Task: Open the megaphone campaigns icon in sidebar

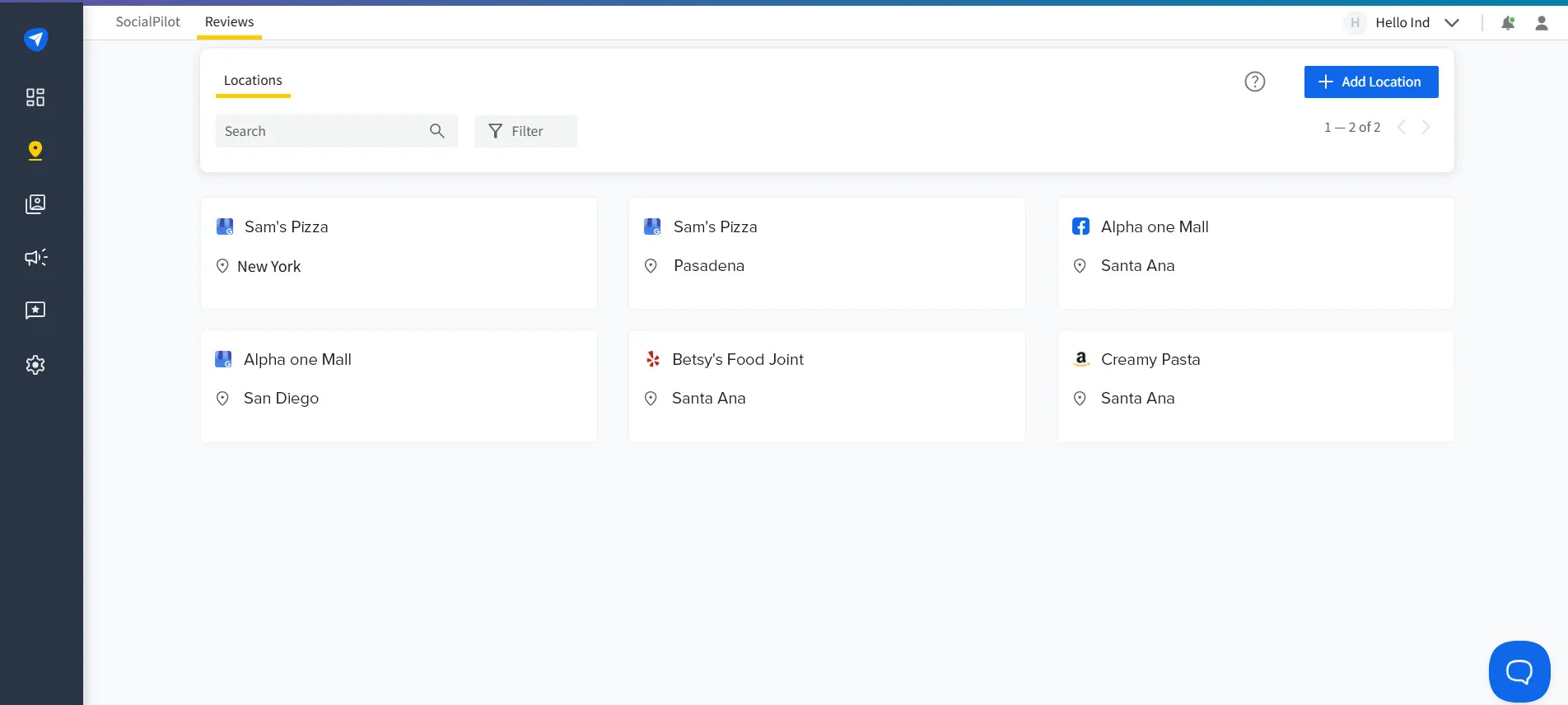Action: [x=35, y=258]
